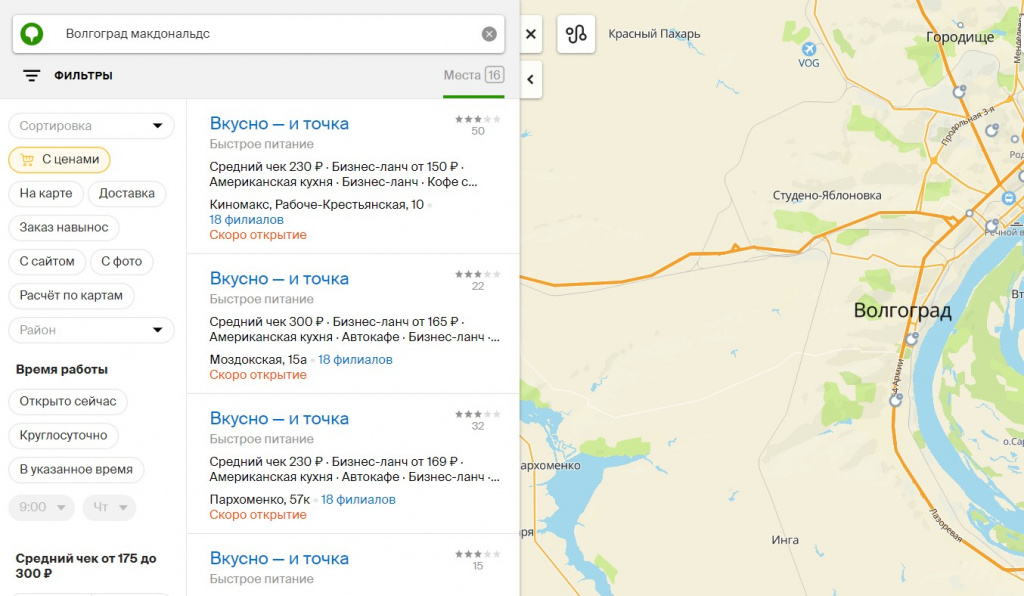Expand the "Сортировка" dropdown
The width and height of the screenshot is (1024, 596).
(91, 126)
